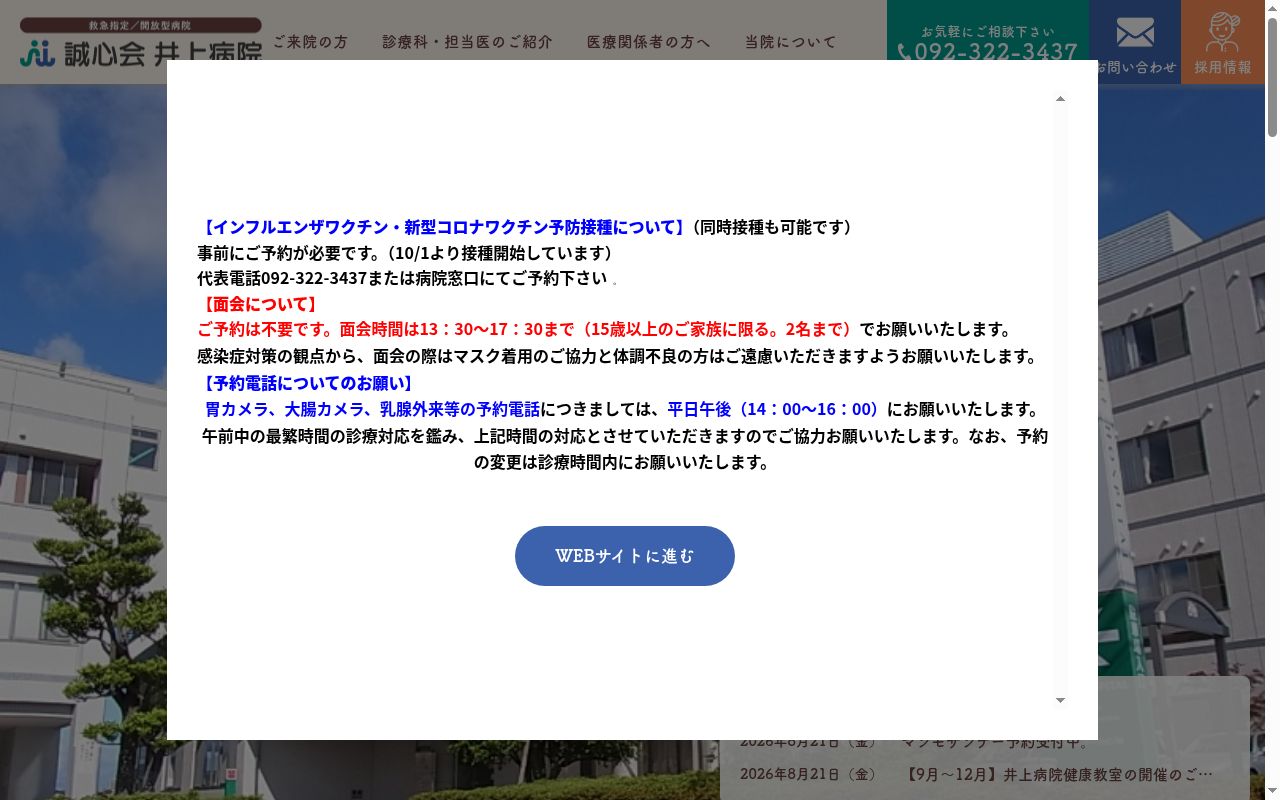Click the line 事前にご予約が必要です

(x=405, y=253)
